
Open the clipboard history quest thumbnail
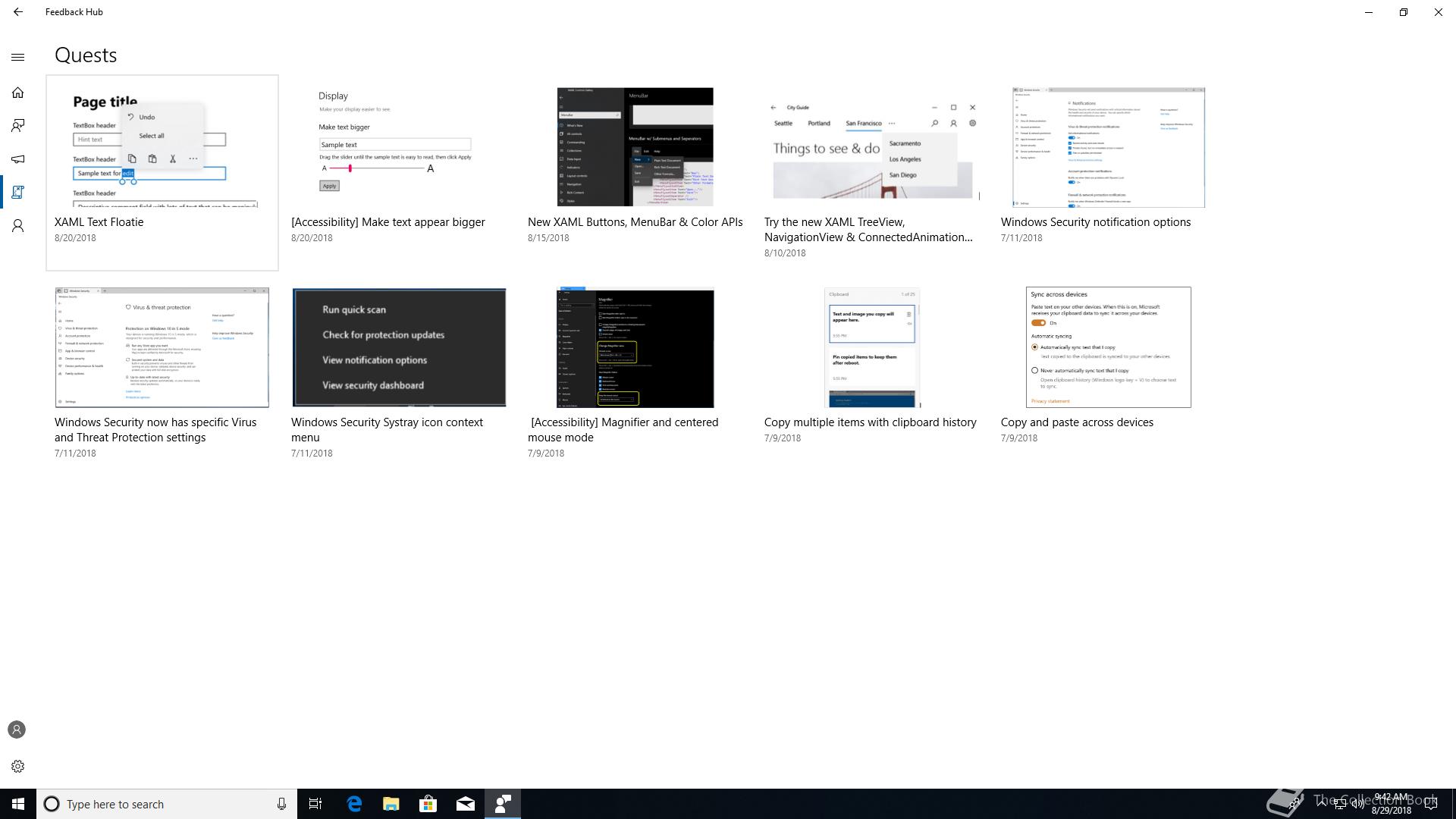(872, 347)
